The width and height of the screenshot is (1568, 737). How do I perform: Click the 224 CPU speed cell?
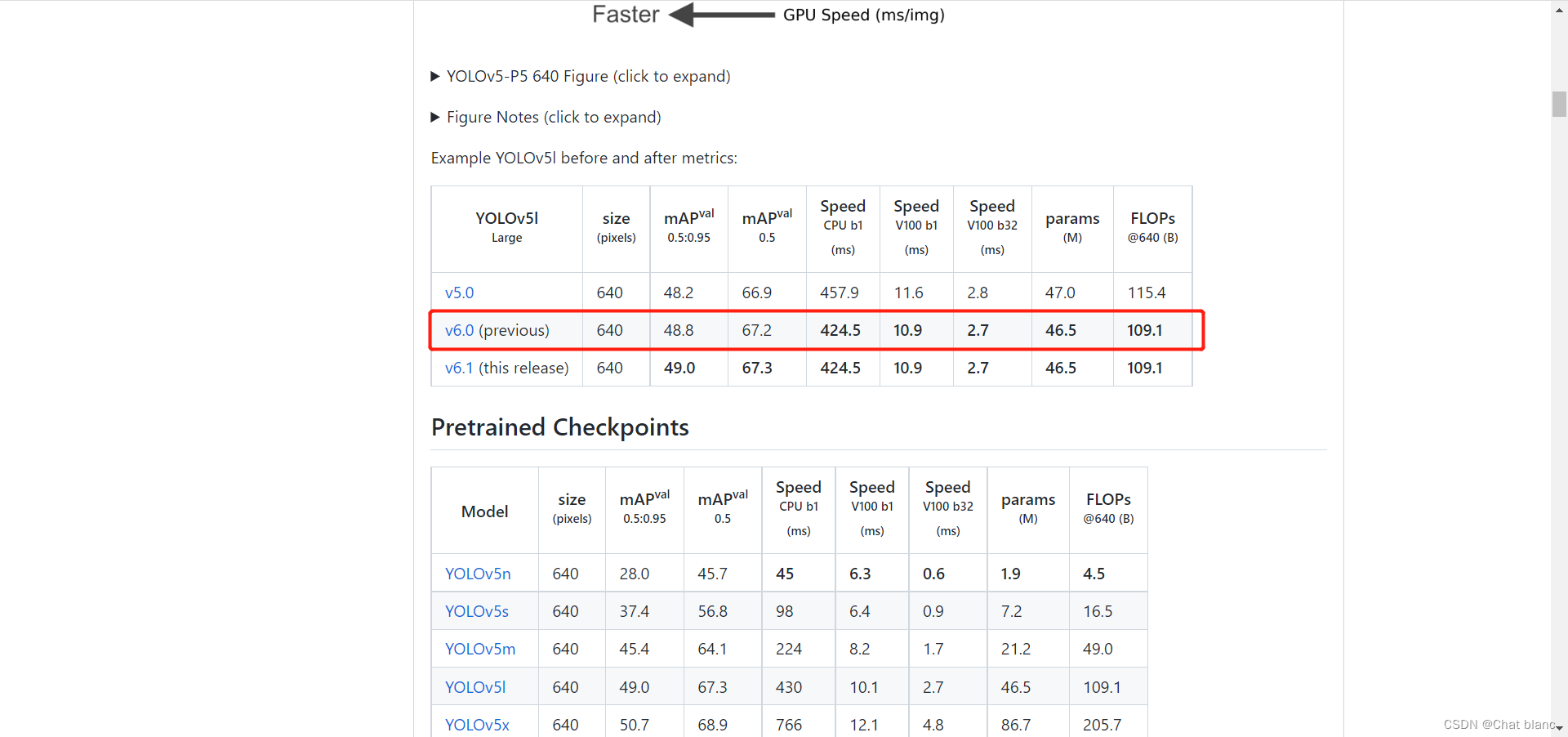(x=799, y=649)
